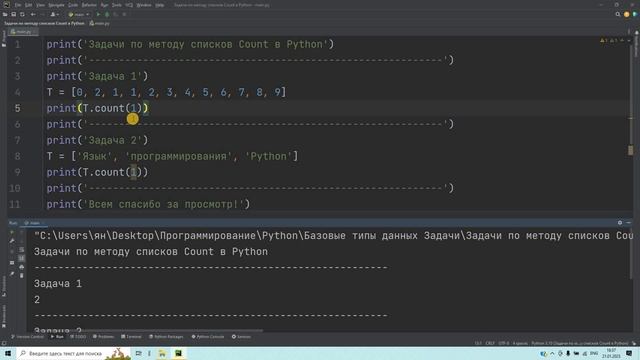This screenshot has height=360, width=640.
Task: Run 'main' with the green play icon
Action: (x=98, y=14)
